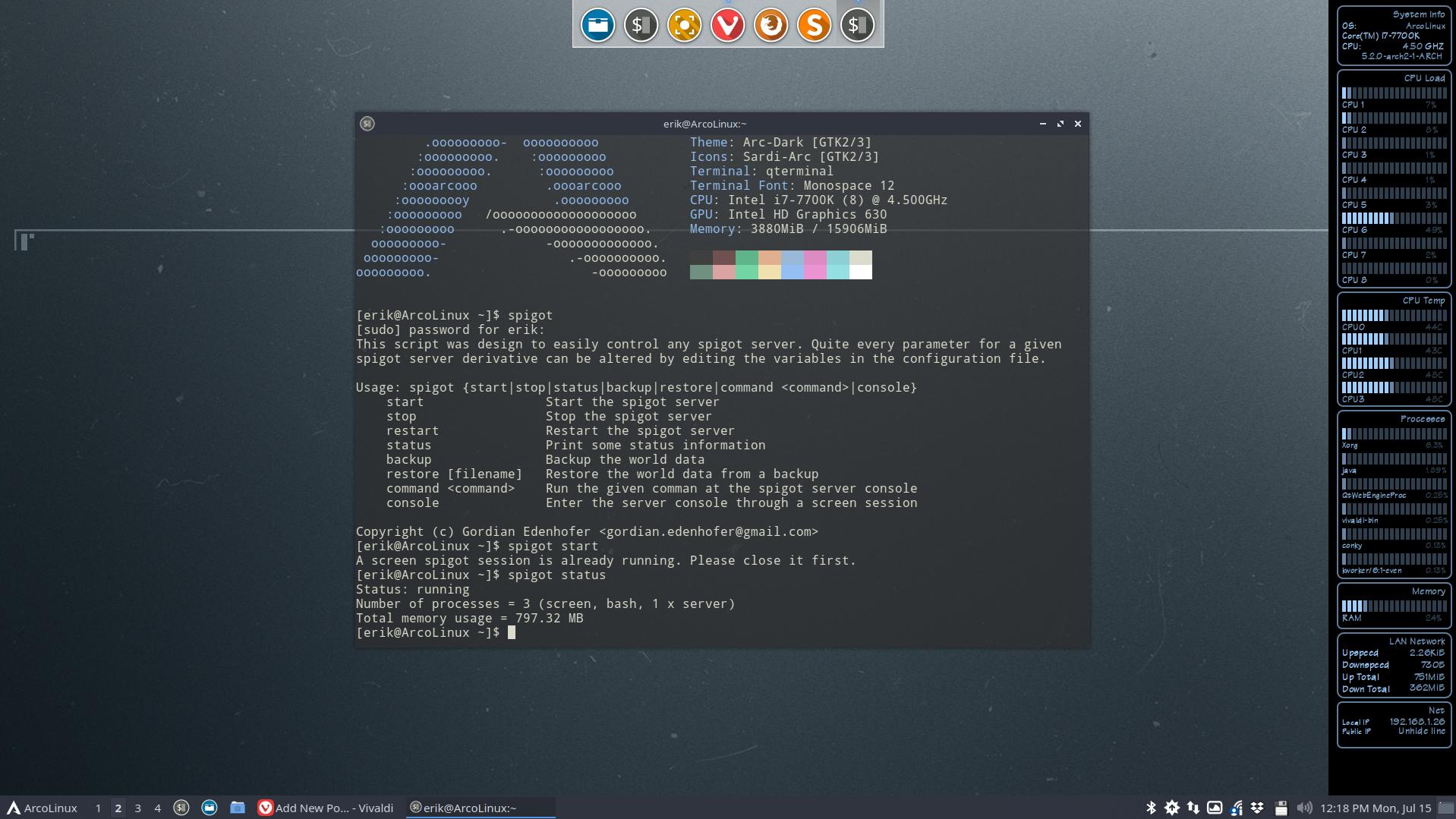
Task: Switch to the Vivaldi window in taskbar
Action: [x=326, y=808]
